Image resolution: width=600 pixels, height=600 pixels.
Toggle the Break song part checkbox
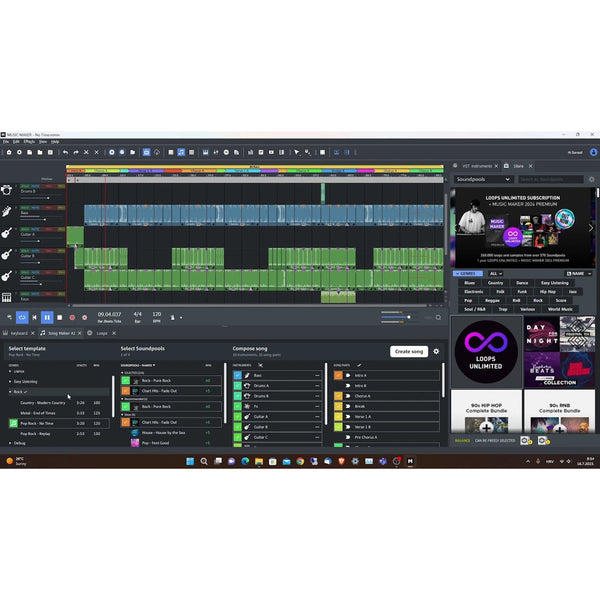tap(338, 406)
